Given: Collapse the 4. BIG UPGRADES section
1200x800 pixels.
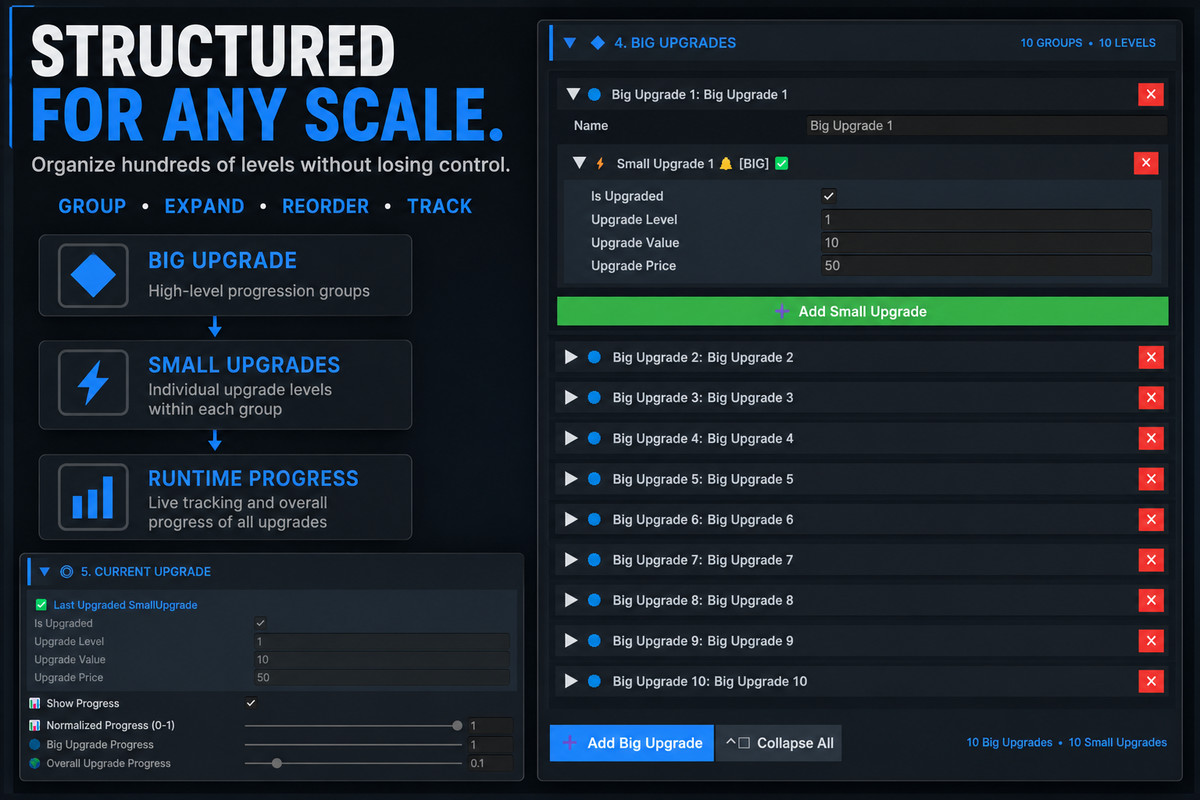Looking at the screenshot, I should click(x=570, y=43).
